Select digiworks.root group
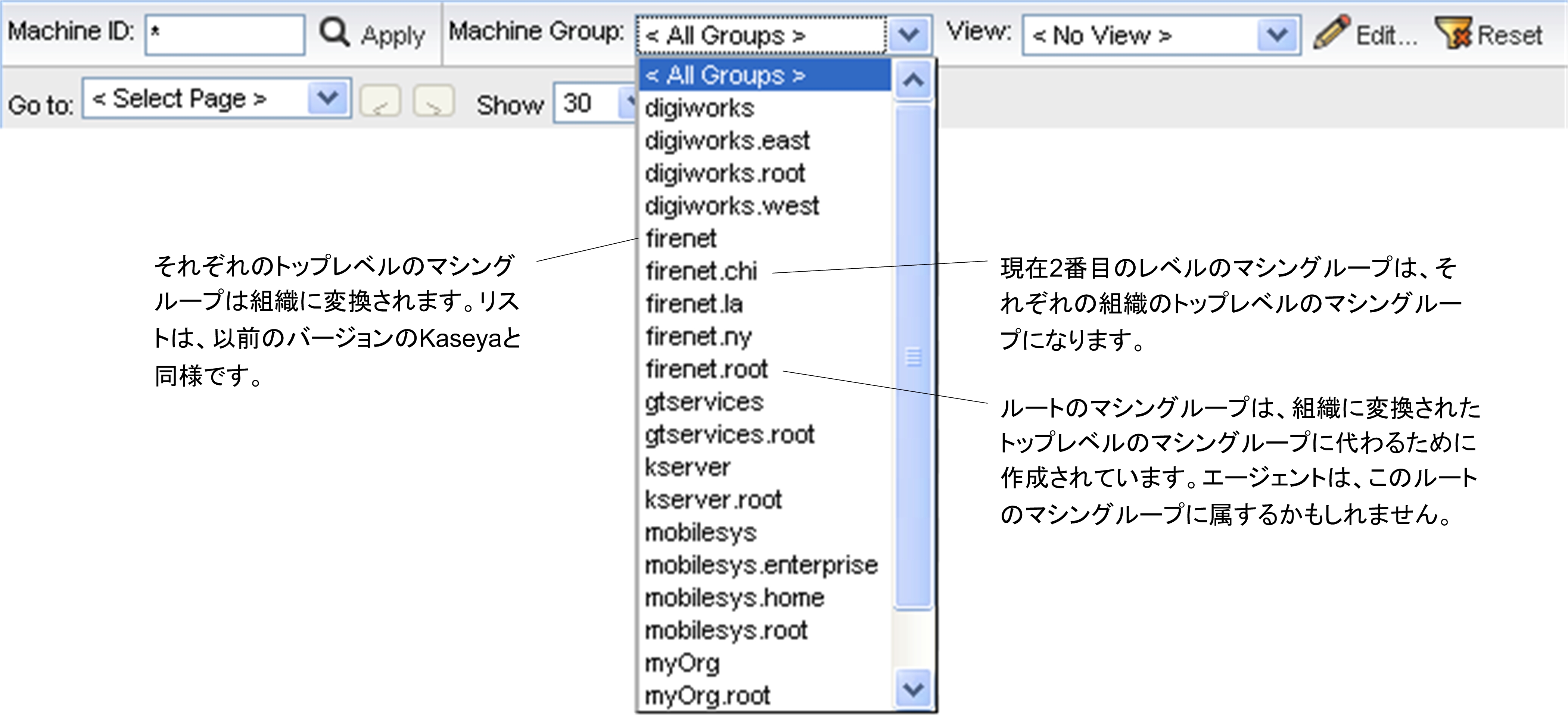The width and height of the screenshot is (1568, 716). (765, 173)
